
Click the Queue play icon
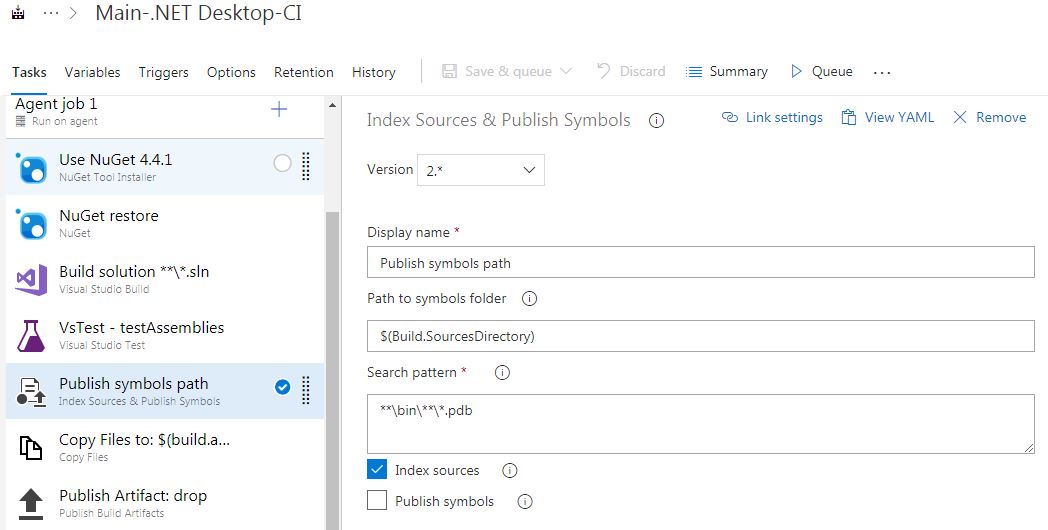pos(796,72)
